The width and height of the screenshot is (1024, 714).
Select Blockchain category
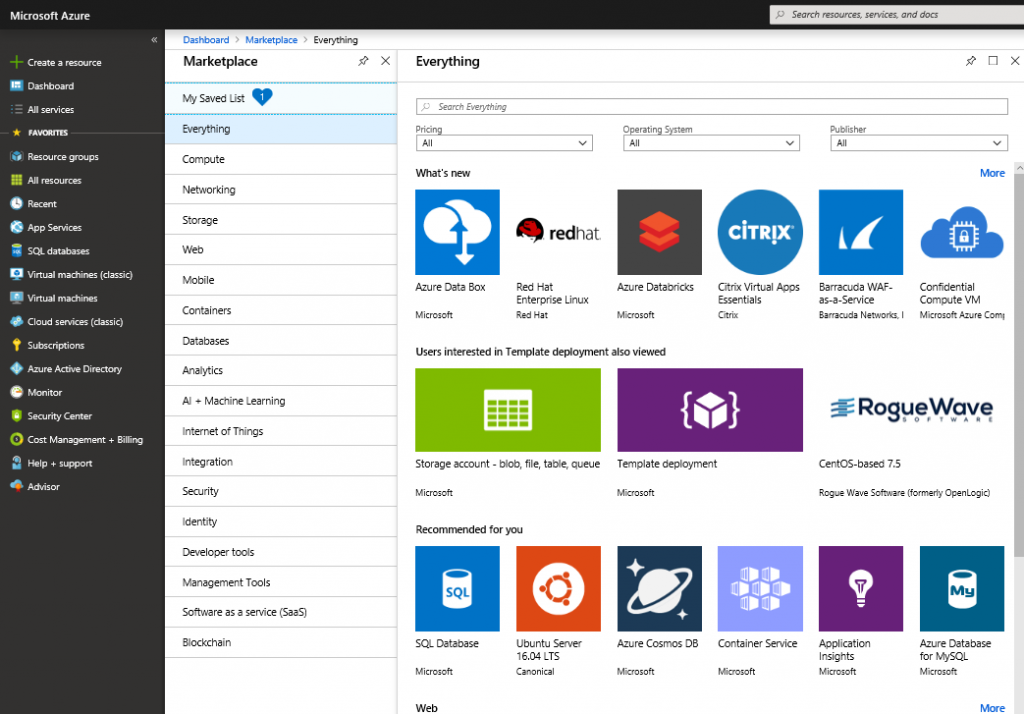281,642
